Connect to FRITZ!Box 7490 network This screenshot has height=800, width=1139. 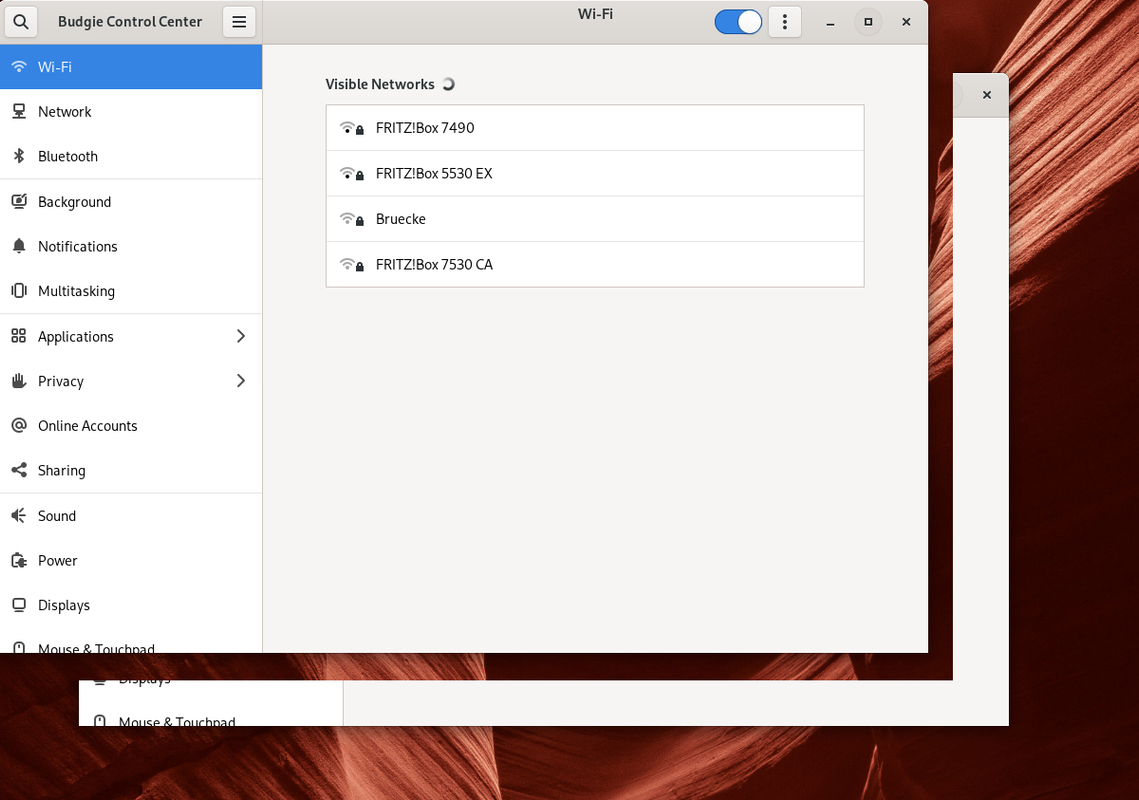(x=595, y=128)
